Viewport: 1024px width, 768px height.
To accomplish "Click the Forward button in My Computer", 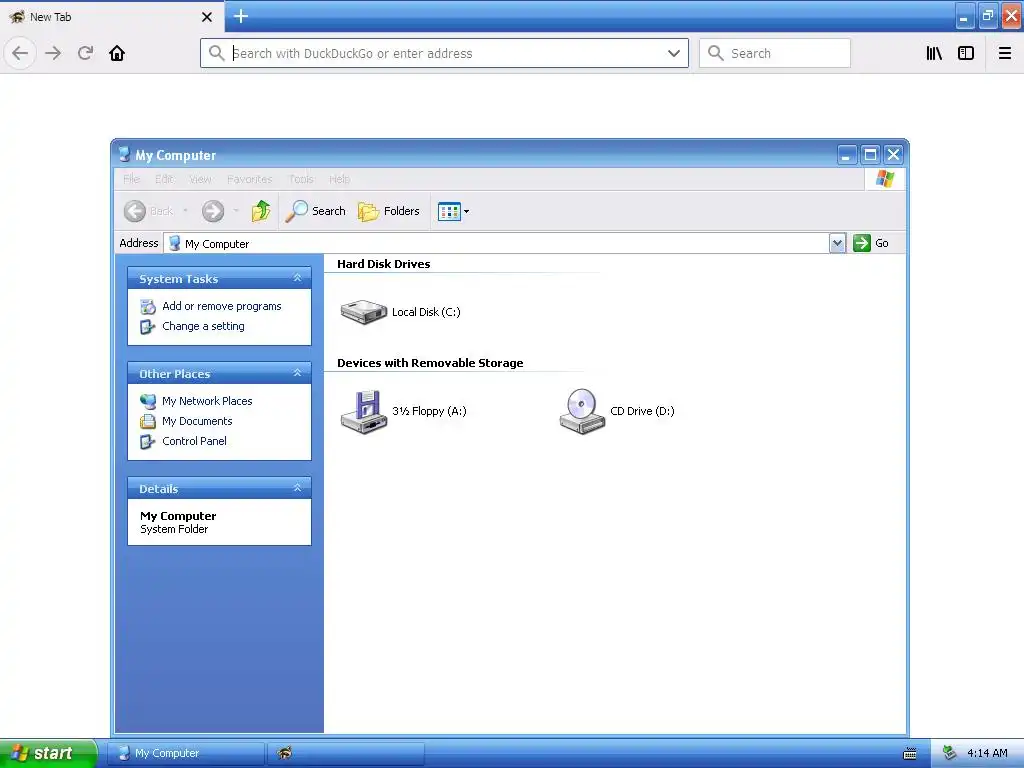I will coord(213,211).
